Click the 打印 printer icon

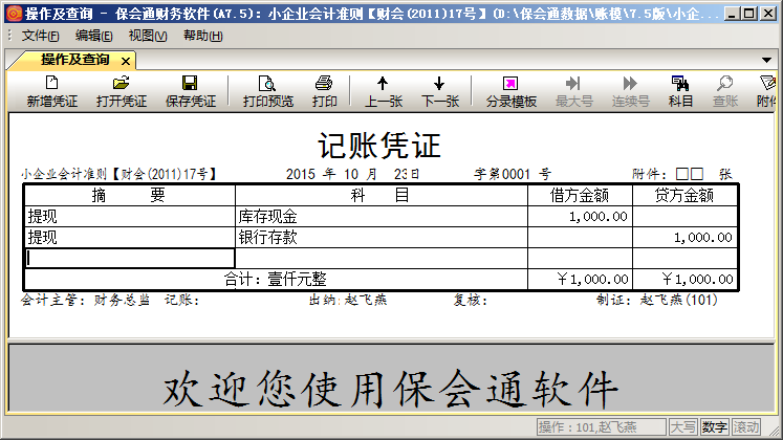(x=324, y=91)
